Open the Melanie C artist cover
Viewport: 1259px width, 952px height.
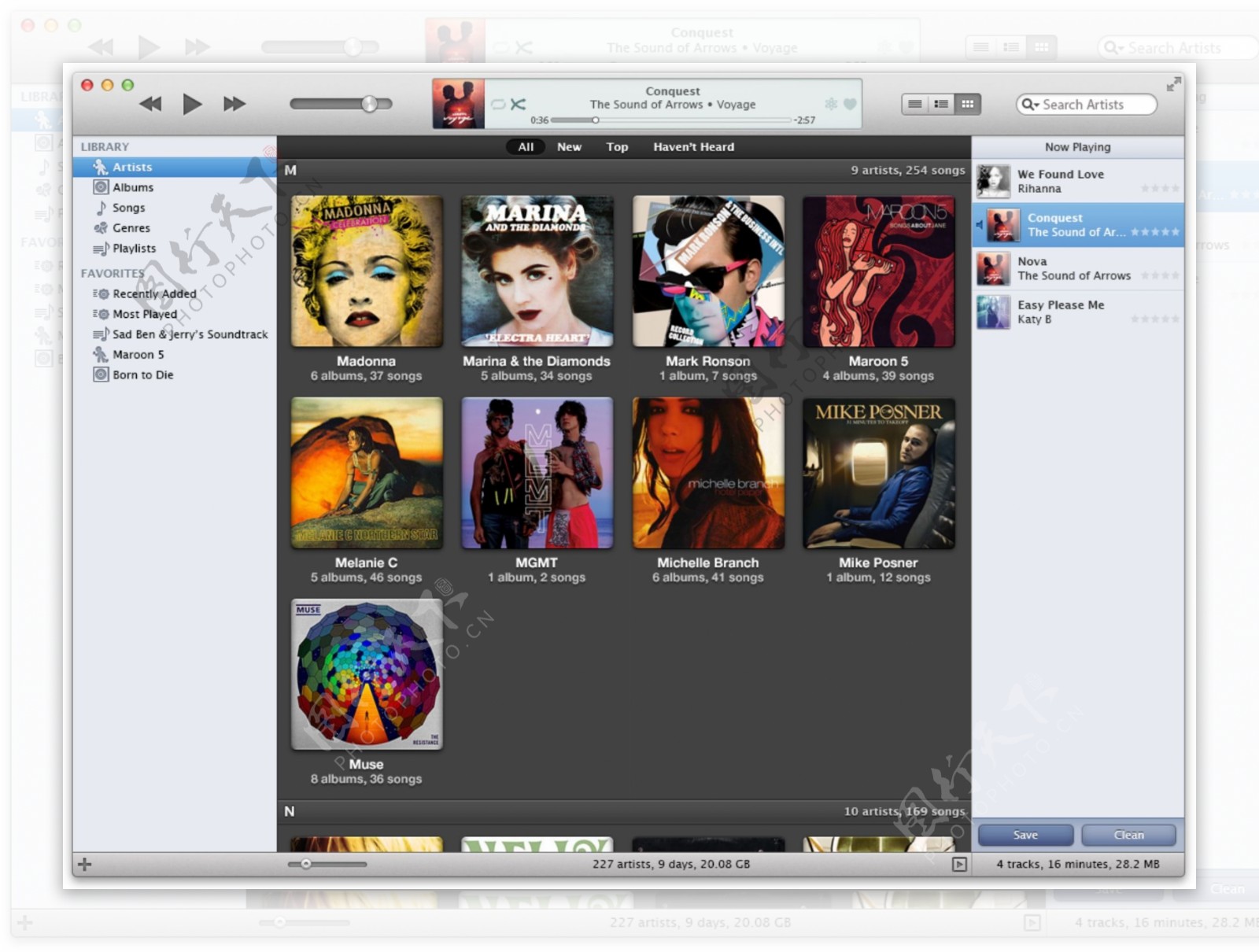pos(367,473)
